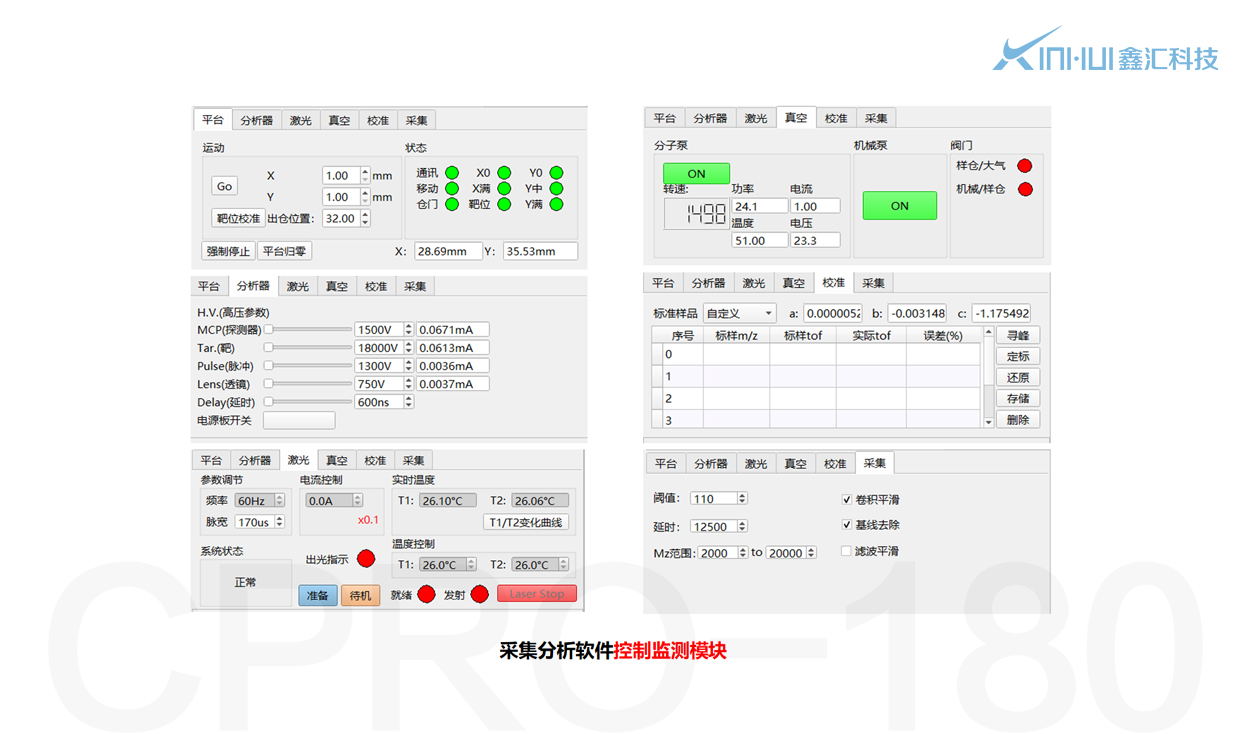Open 分析器 tab in the 运动 platform panel

[256, 120]
